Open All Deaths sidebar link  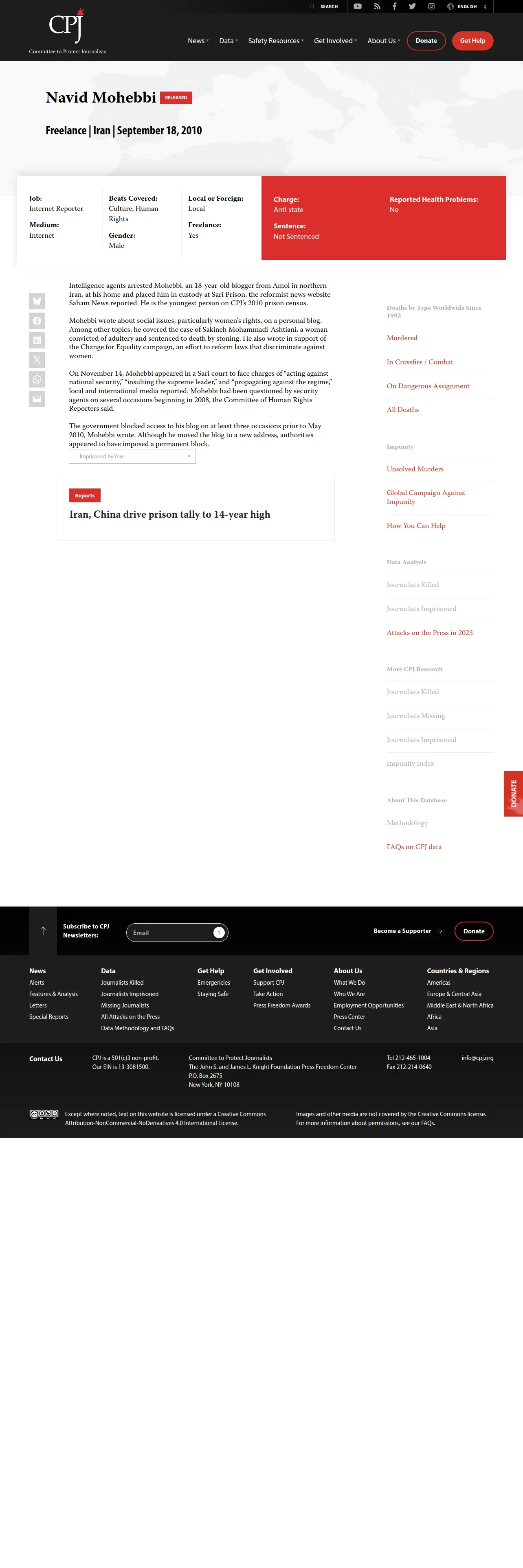coord(402,410)
